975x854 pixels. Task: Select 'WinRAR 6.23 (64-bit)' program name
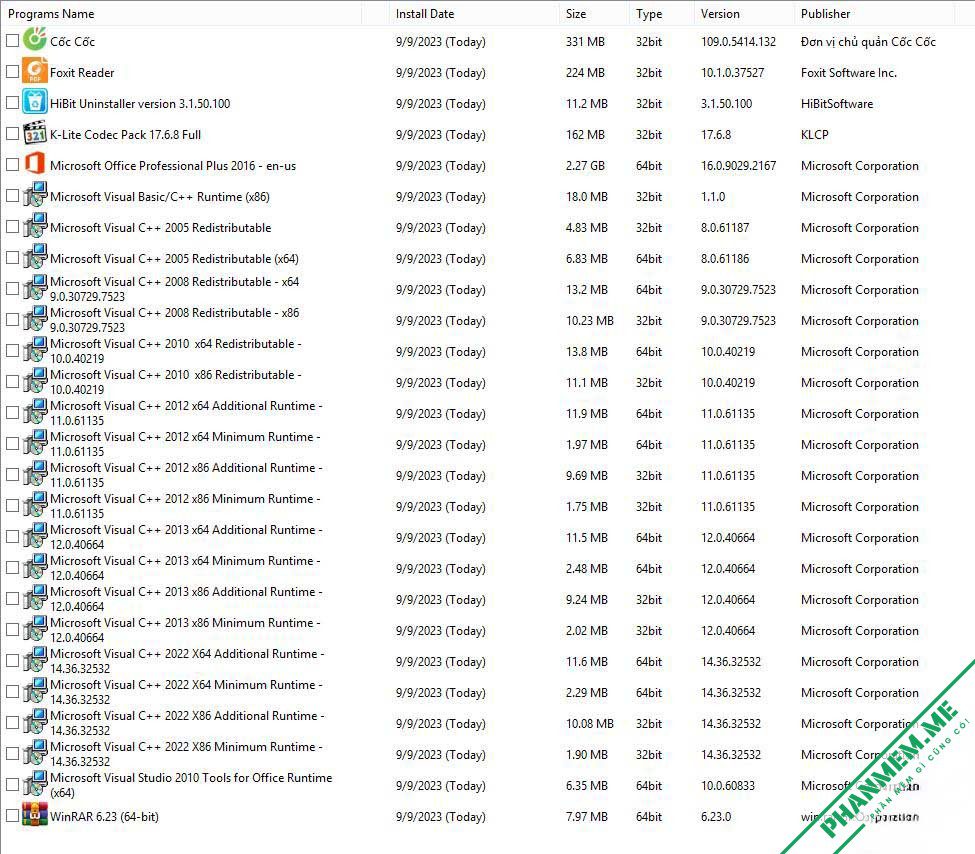tap(104, 817)
